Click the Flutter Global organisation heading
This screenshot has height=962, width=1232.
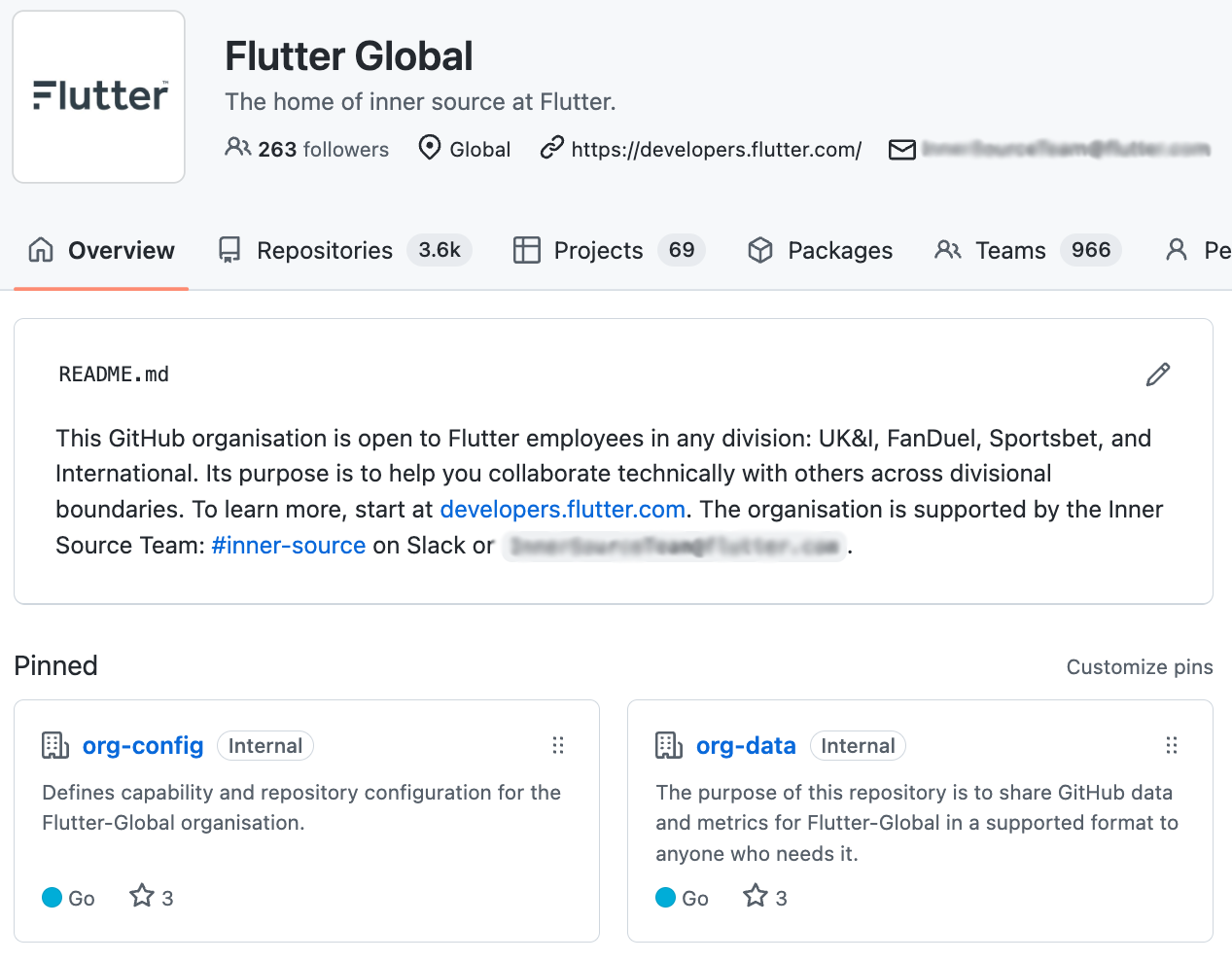pos(349,56)
